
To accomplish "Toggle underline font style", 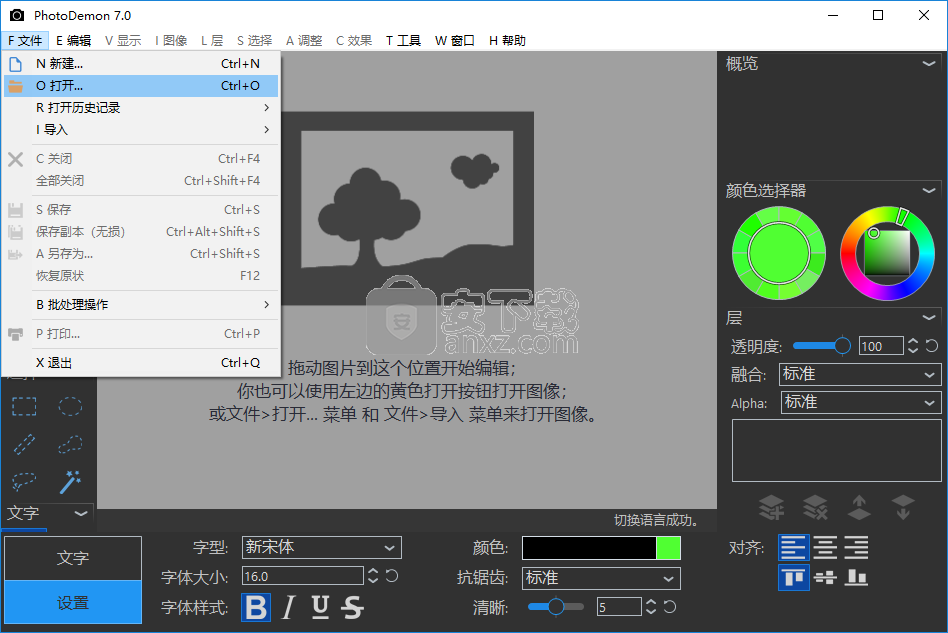I will pos(320,607).
